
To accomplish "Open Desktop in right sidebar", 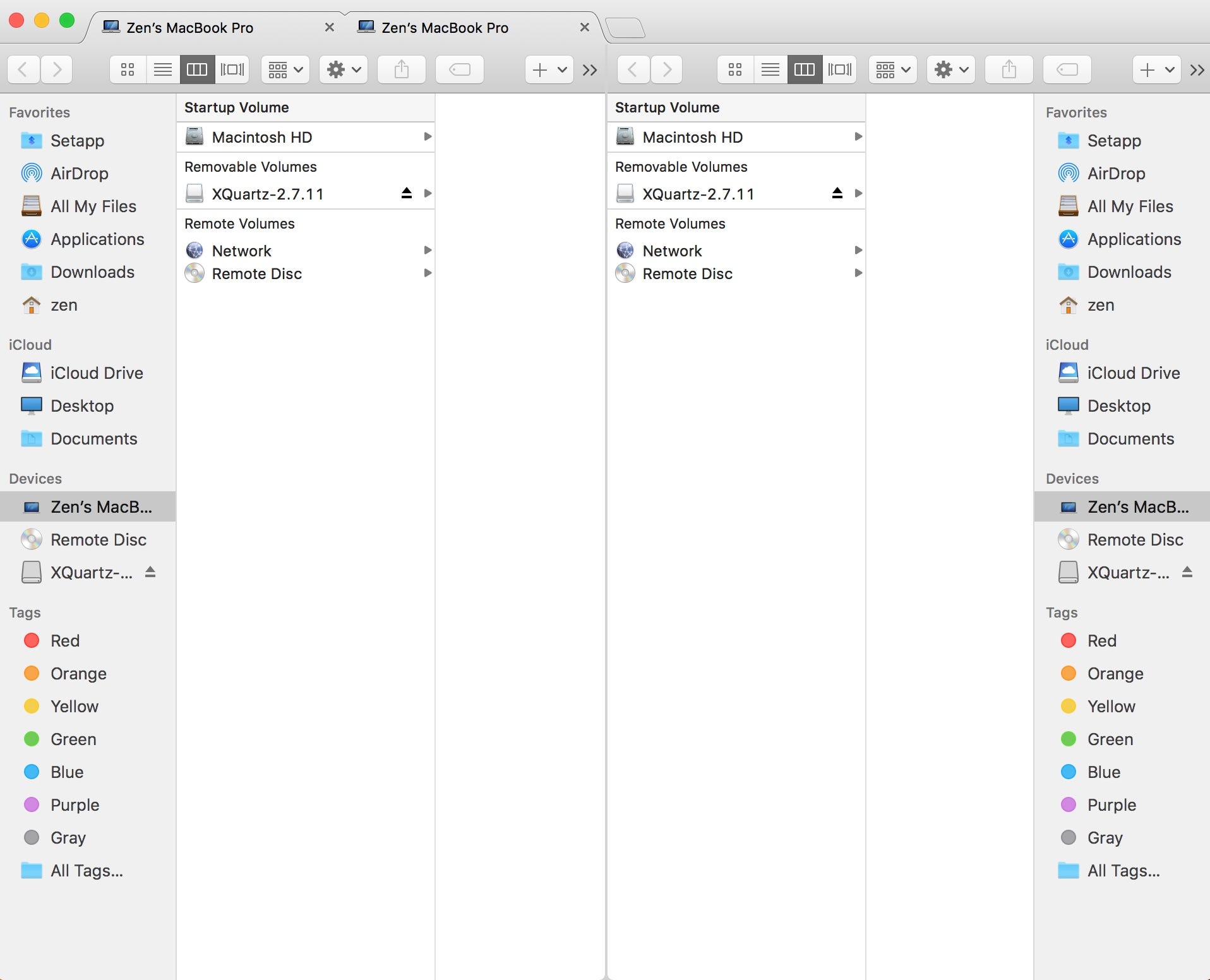I will 1122,405.
